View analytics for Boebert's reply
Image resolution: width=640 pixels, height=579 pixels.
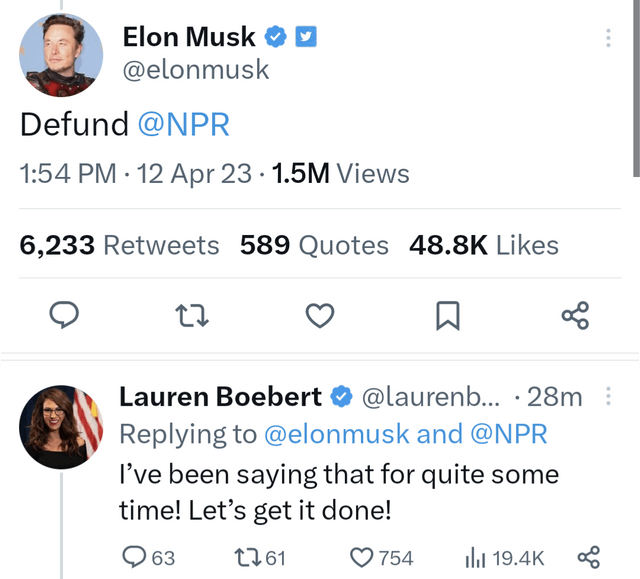tap(474, 557)
